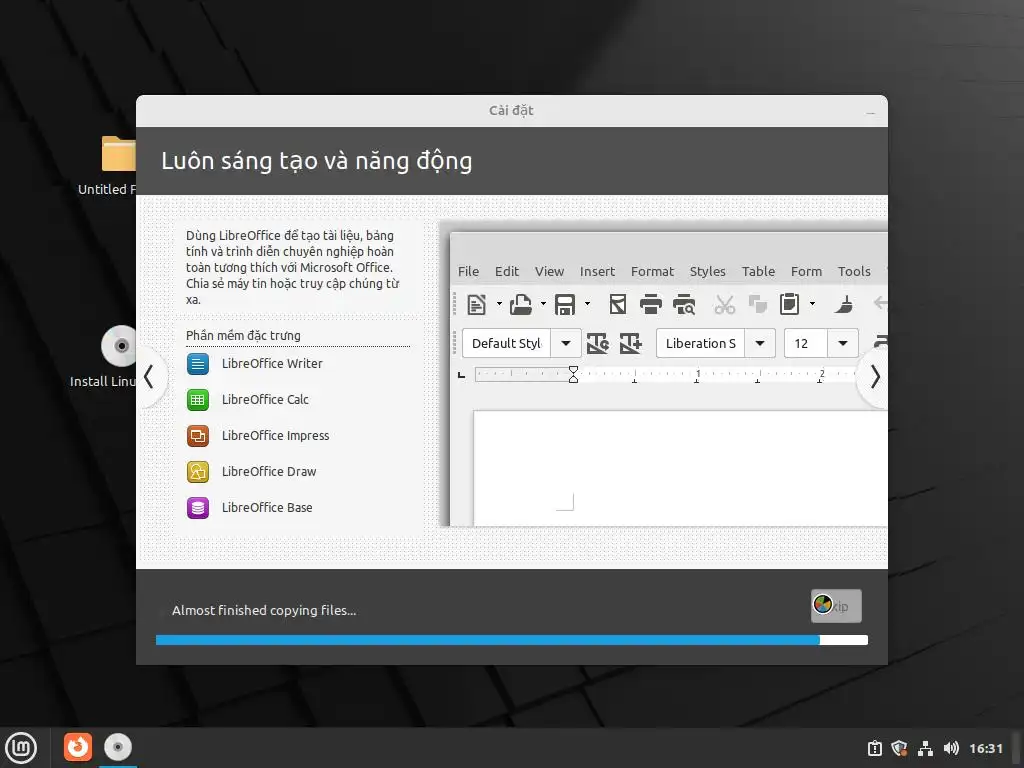
Task: Click the font size 12 field
Action: pyautogui.click(x=807, y=344)
